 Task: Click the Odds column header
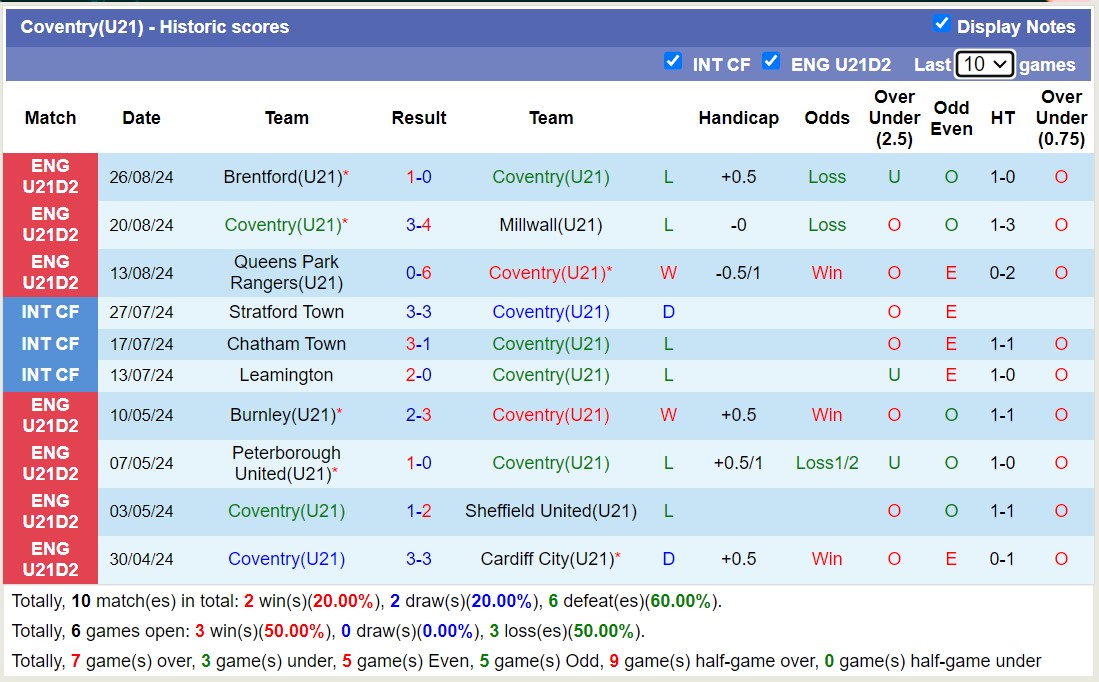point(826,118)
